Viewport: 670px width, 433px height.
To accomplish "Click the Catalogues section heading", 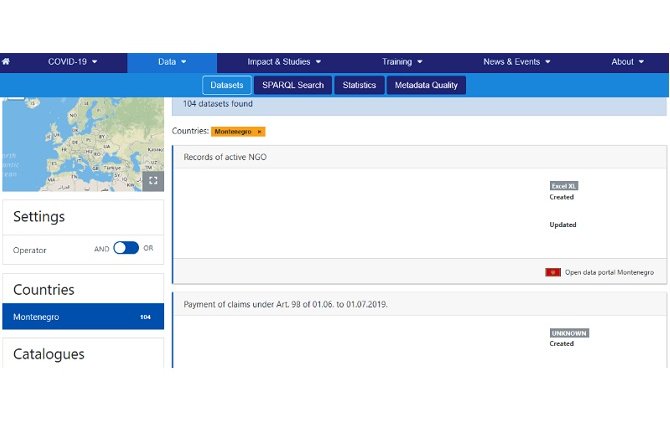I will [x=49, y=354].
